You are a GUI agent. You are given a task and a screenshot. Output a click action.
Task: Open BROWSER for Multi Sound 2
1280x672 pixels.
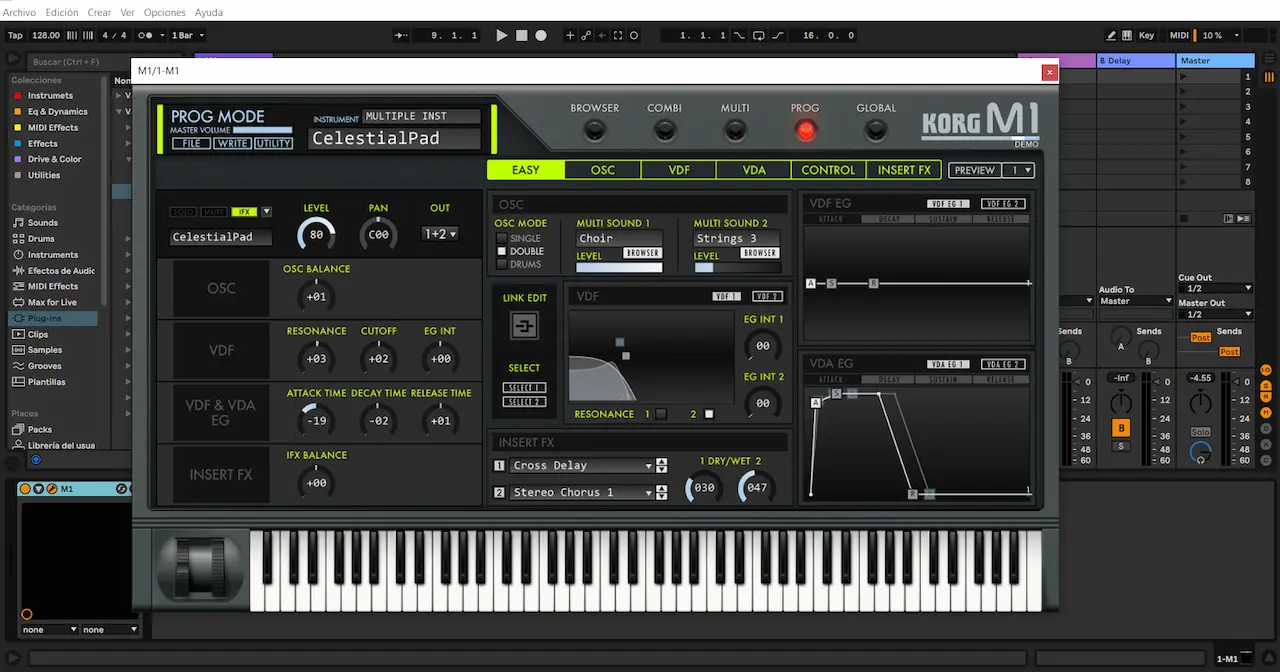coord(760,253)
